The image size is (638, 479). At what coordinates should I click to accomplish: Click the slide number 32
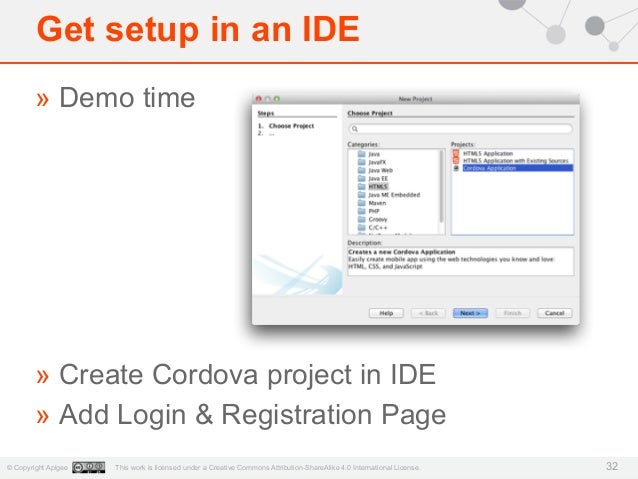pyautogui.click(x=612, y=466)
